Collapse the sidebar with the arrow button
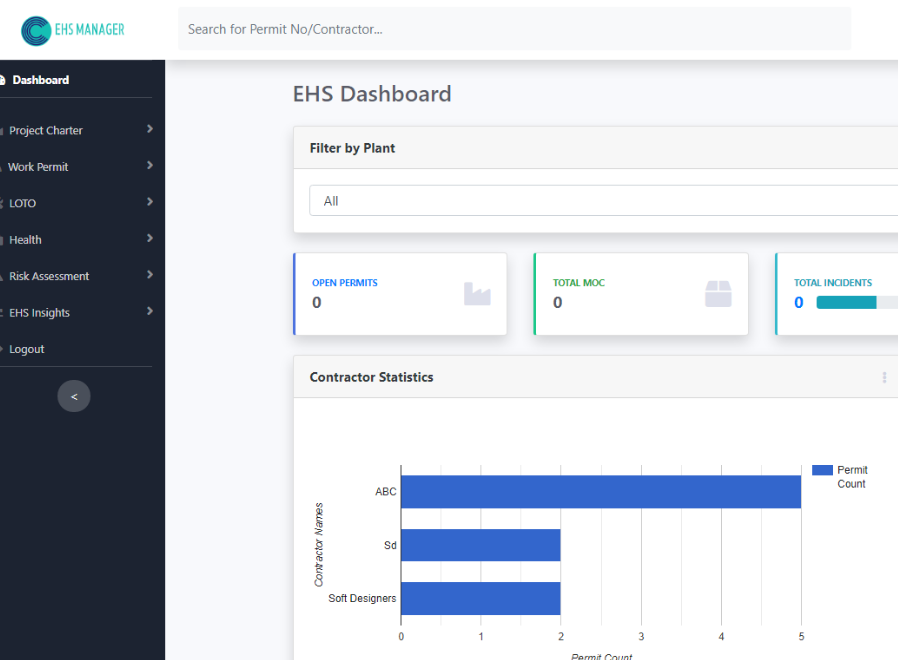Screen dimensions: 898x660 pos(74,396)
